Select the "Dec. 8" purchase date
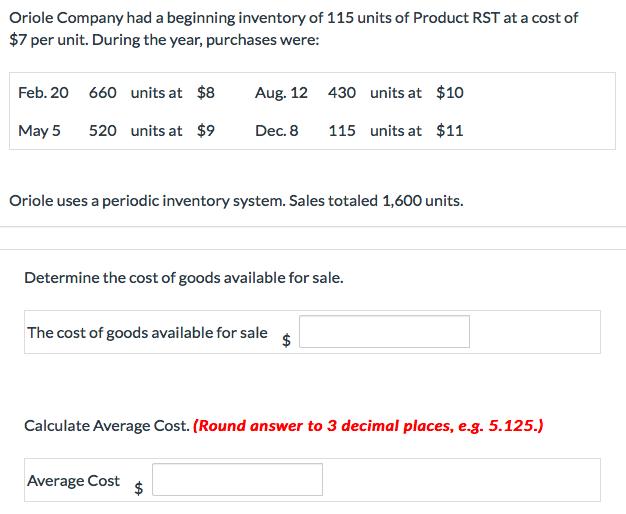626x514 pixels. (276, 131)
